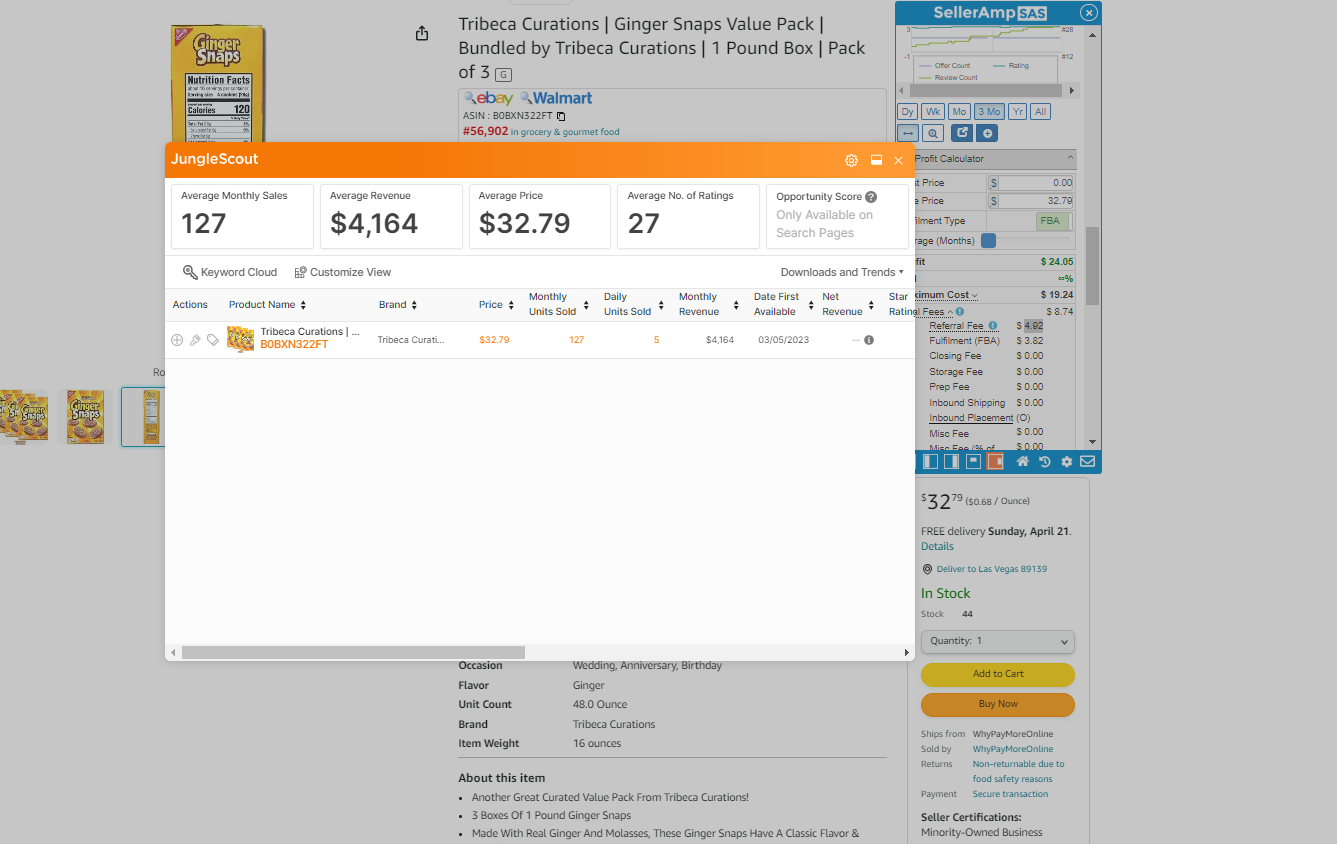Show Net Revenue info icon for product row
Viewport: 1337px width, 844px height.
click(x=869, y=340)
